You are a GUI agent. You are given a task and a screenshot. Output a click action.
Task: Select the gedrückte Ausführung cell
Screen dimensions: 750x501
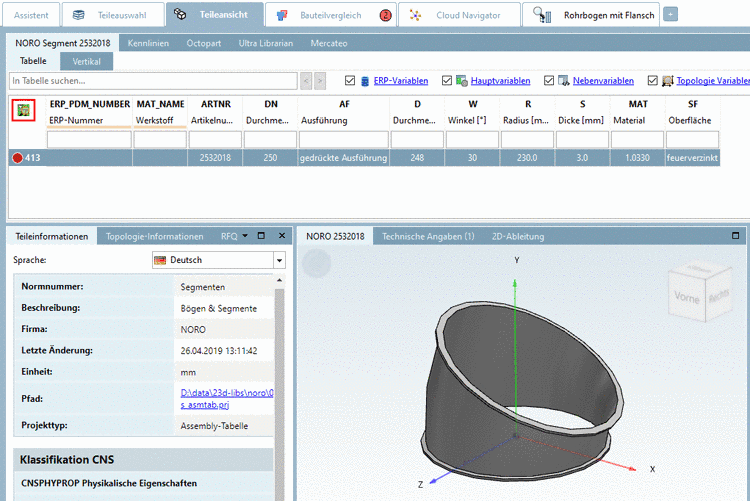pos(343,158)
